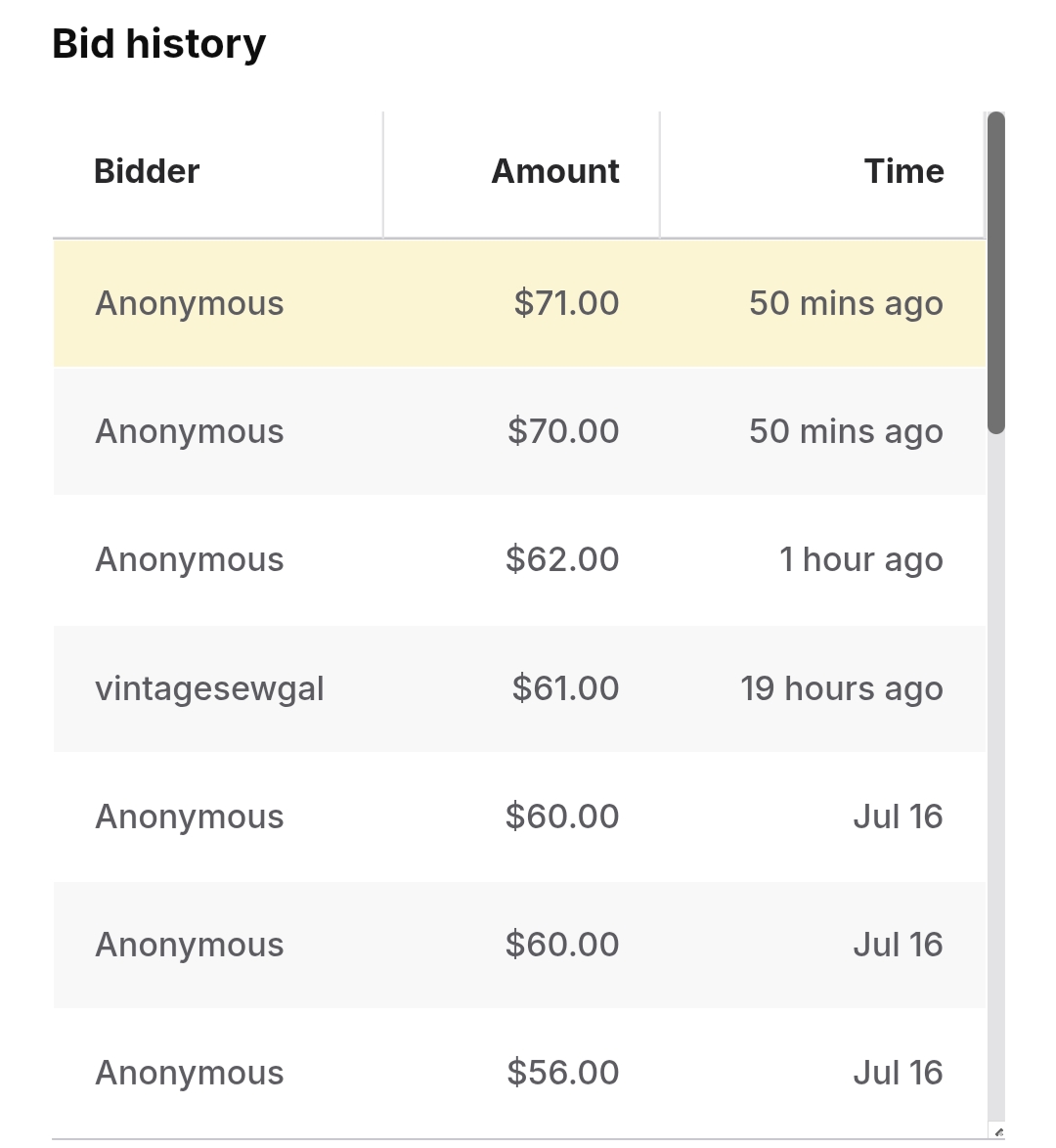Image resolution: width=1056 pixels, height=1148 pixels.
Task: Click the resize grip at table corner
Action: [997, 1131]
